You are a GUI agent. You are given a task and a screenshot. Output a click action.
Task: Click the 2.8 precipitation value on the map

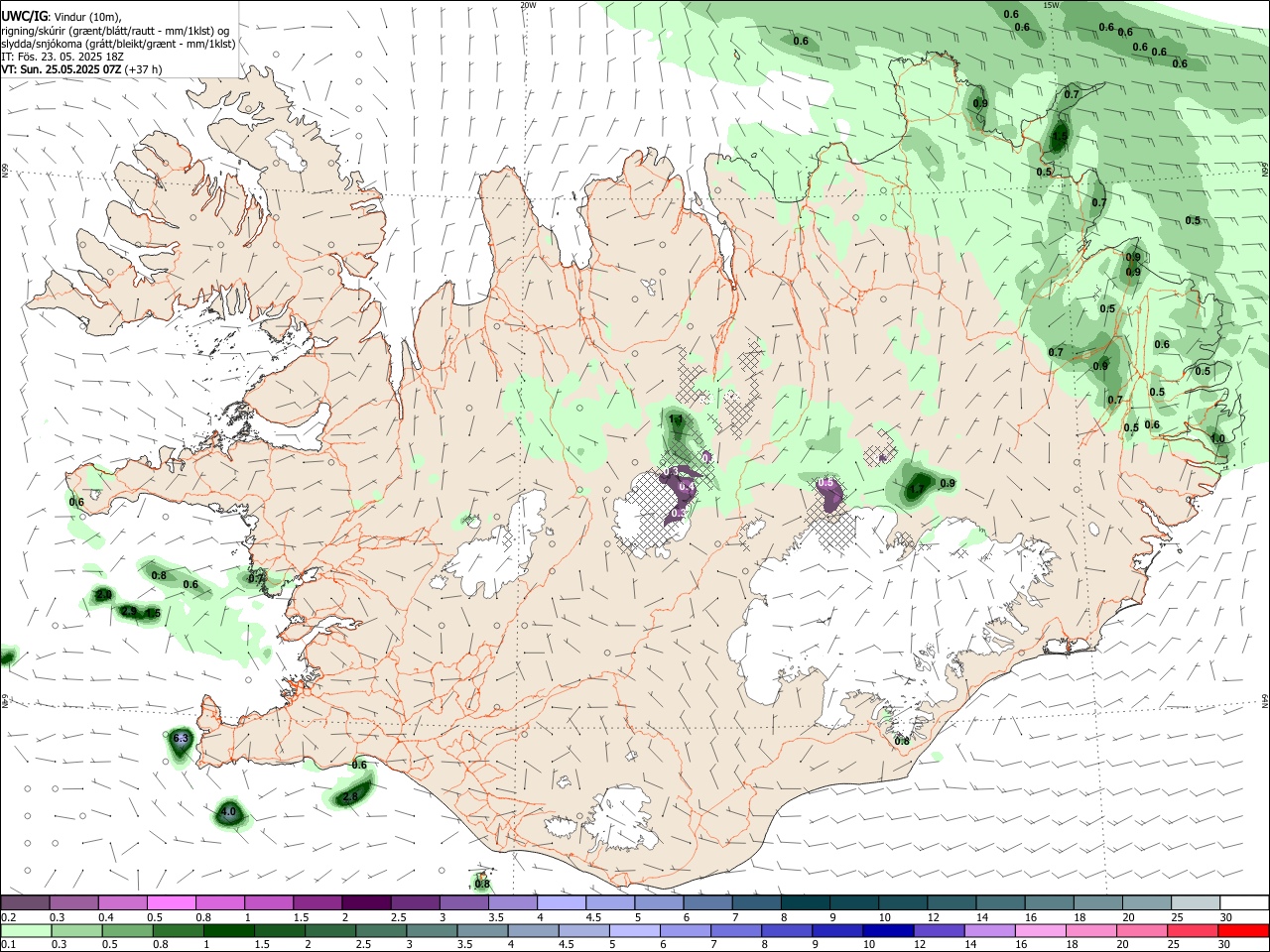point(350,796)
